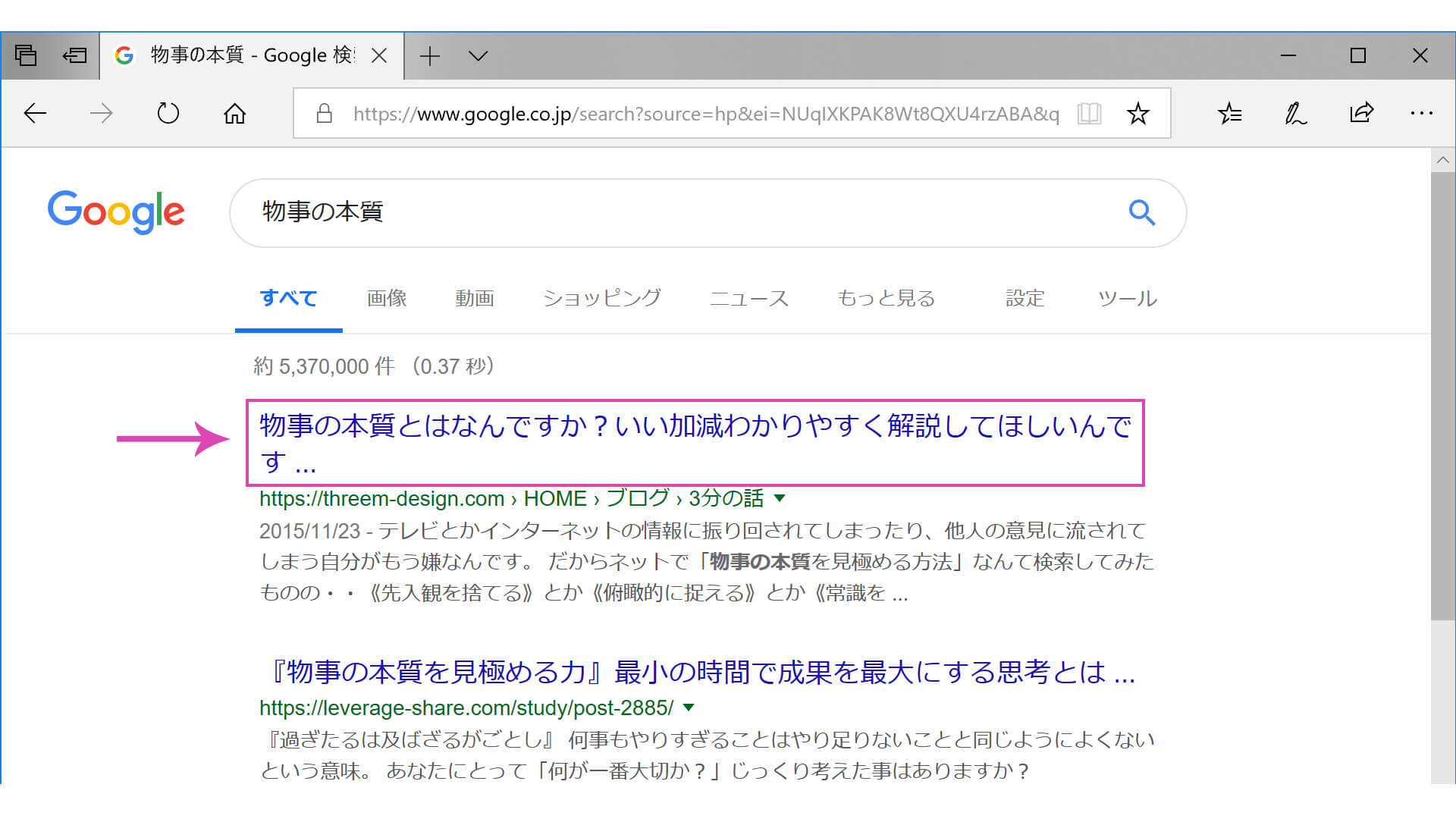Select the すべて tab
This screenshot has width=1456, height=819.
tap(289, 298)
